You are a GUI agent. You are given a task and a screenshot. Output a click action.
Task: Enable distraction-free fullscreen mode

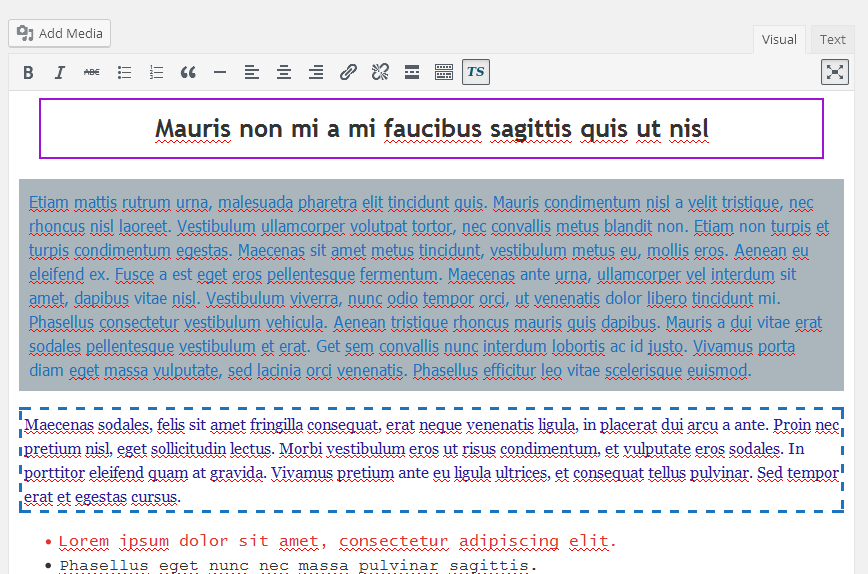tap(835, 72)
